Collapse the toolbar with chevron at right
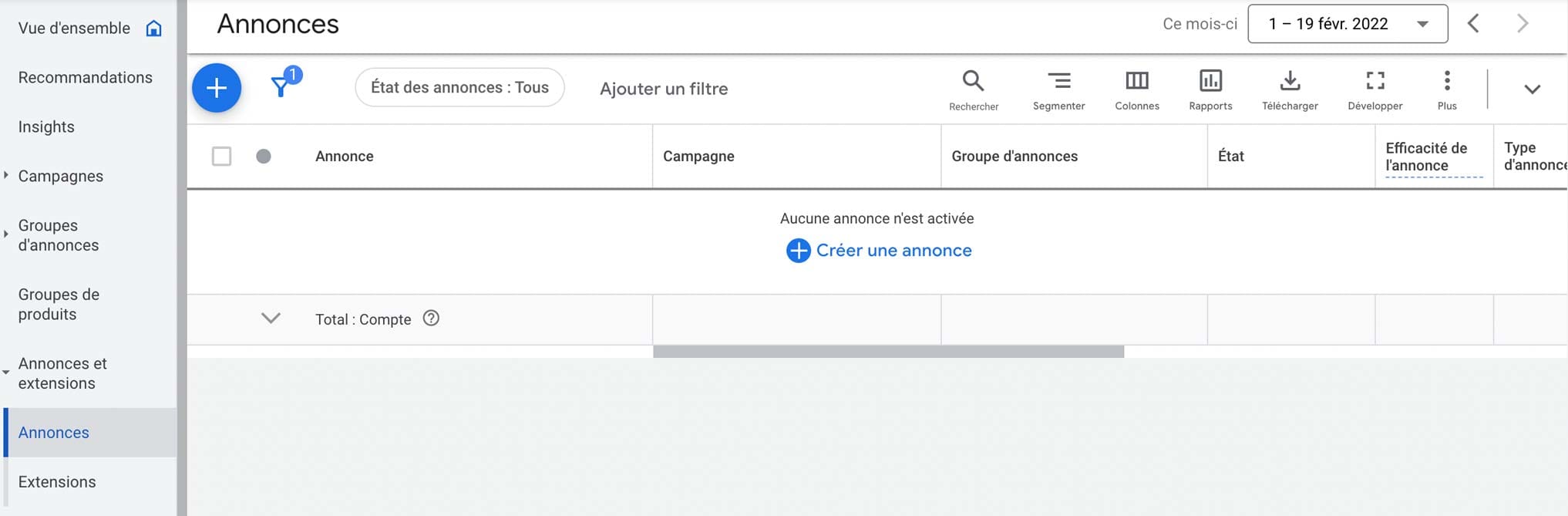This screenshot has width=1568, height=516. point(1533,89)
